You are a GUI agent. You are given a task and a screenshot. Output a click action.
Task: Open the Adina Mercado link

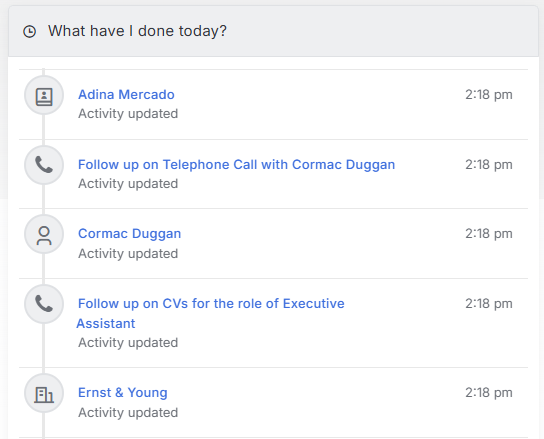click(x=126, y=94)
